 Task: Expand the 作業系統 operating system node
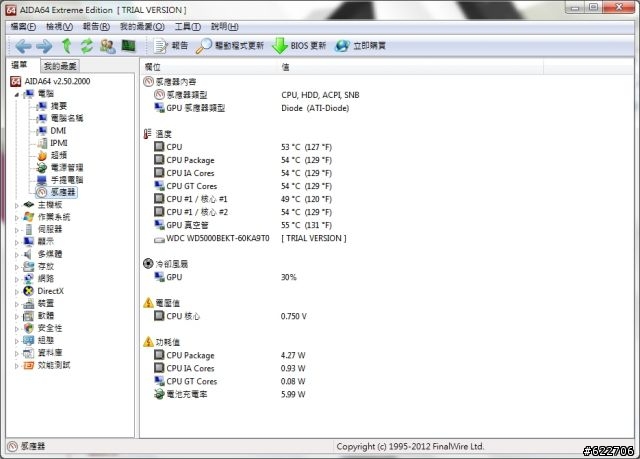point(17,217)
